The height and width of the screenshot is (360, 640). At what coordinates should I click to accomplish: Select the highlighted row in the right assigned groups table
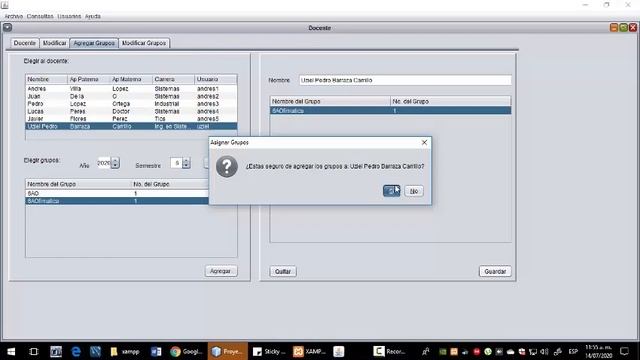point(390,111)
